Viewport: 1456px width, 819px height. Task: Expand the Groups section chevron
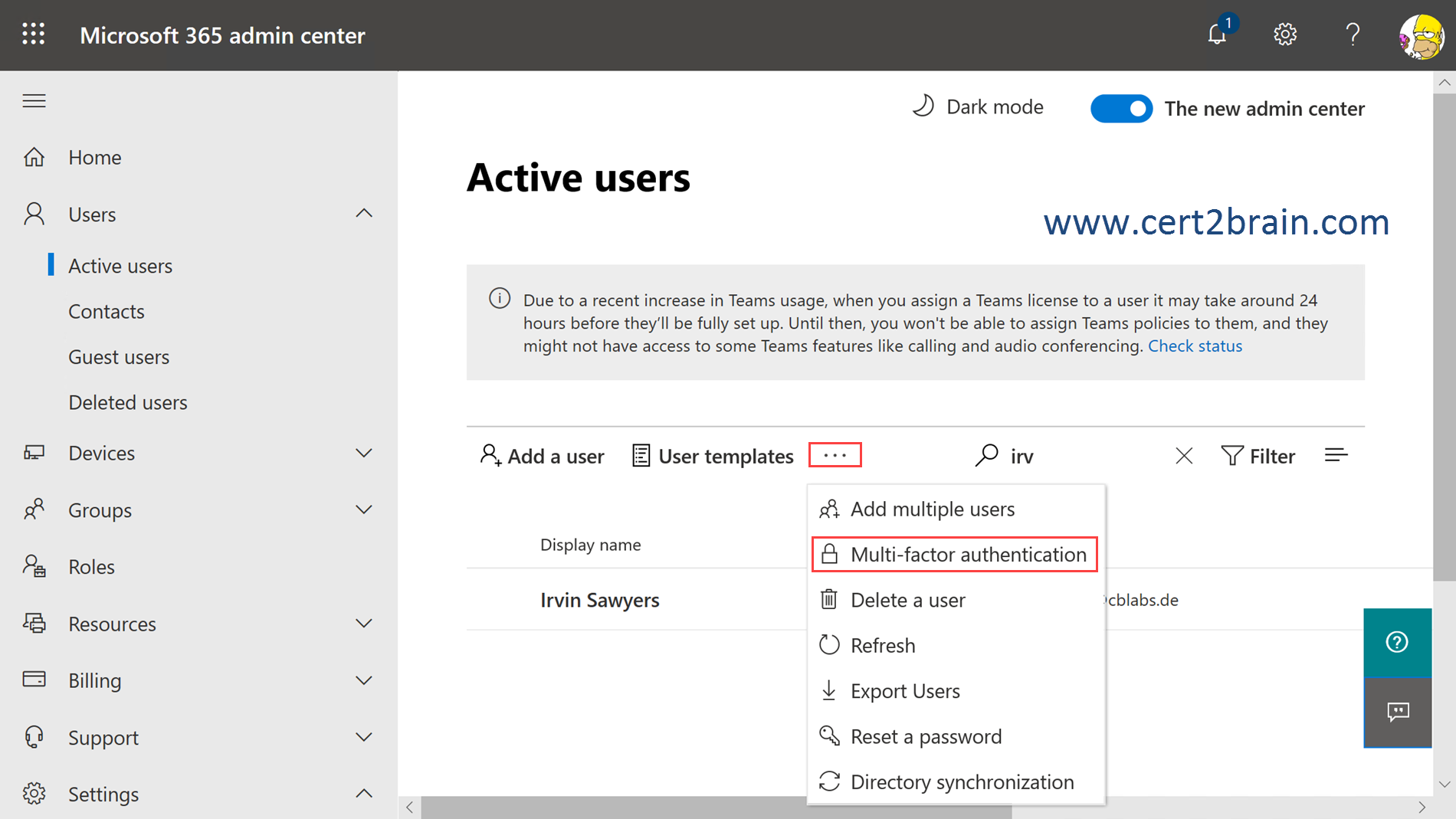coord(364,509)
